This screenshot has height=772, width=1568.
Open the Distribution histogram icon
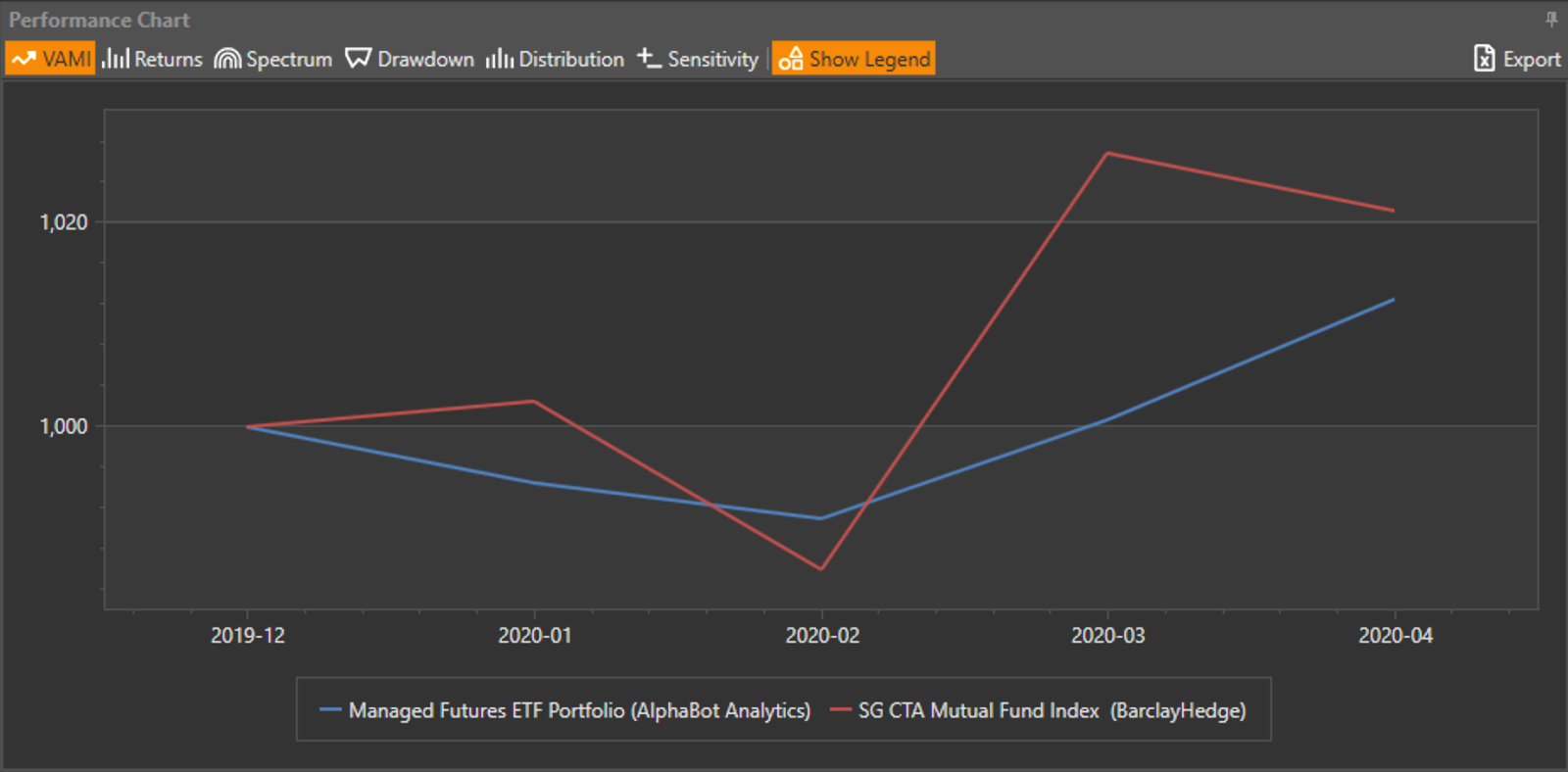tap(499, 59)
